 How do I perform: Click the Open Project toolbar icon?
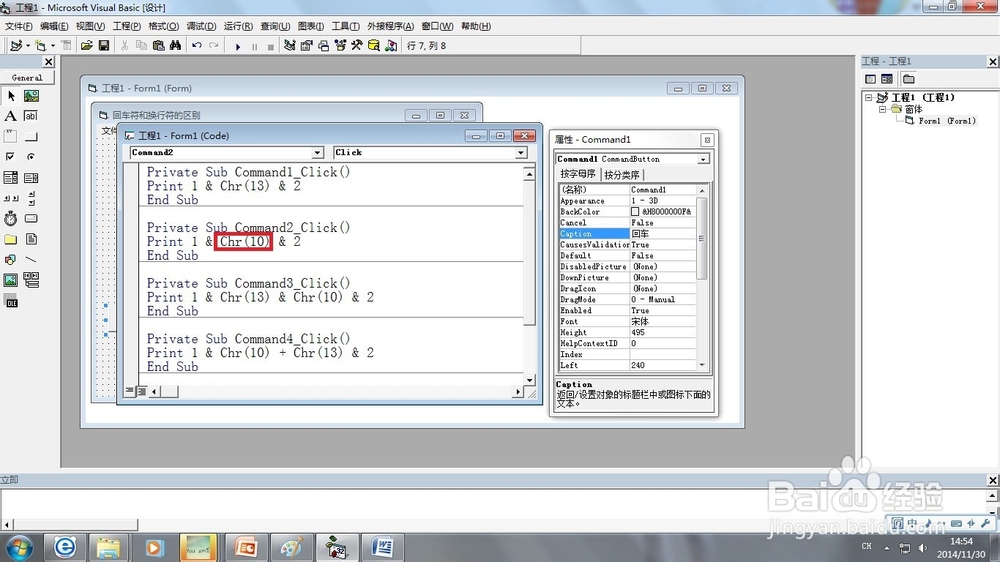tap(87, 46)
